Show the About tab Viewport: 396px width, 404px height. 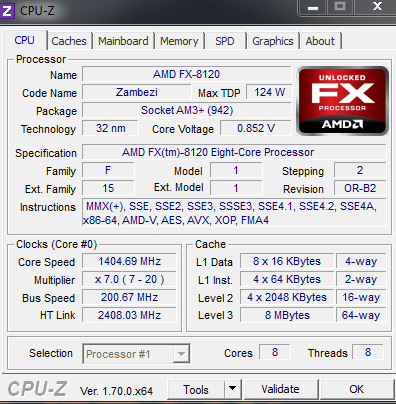pos(320,41)
